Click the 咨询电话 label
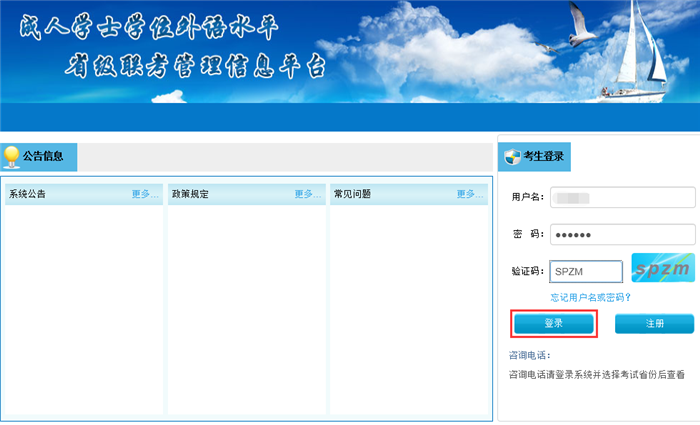 point(529,355)
